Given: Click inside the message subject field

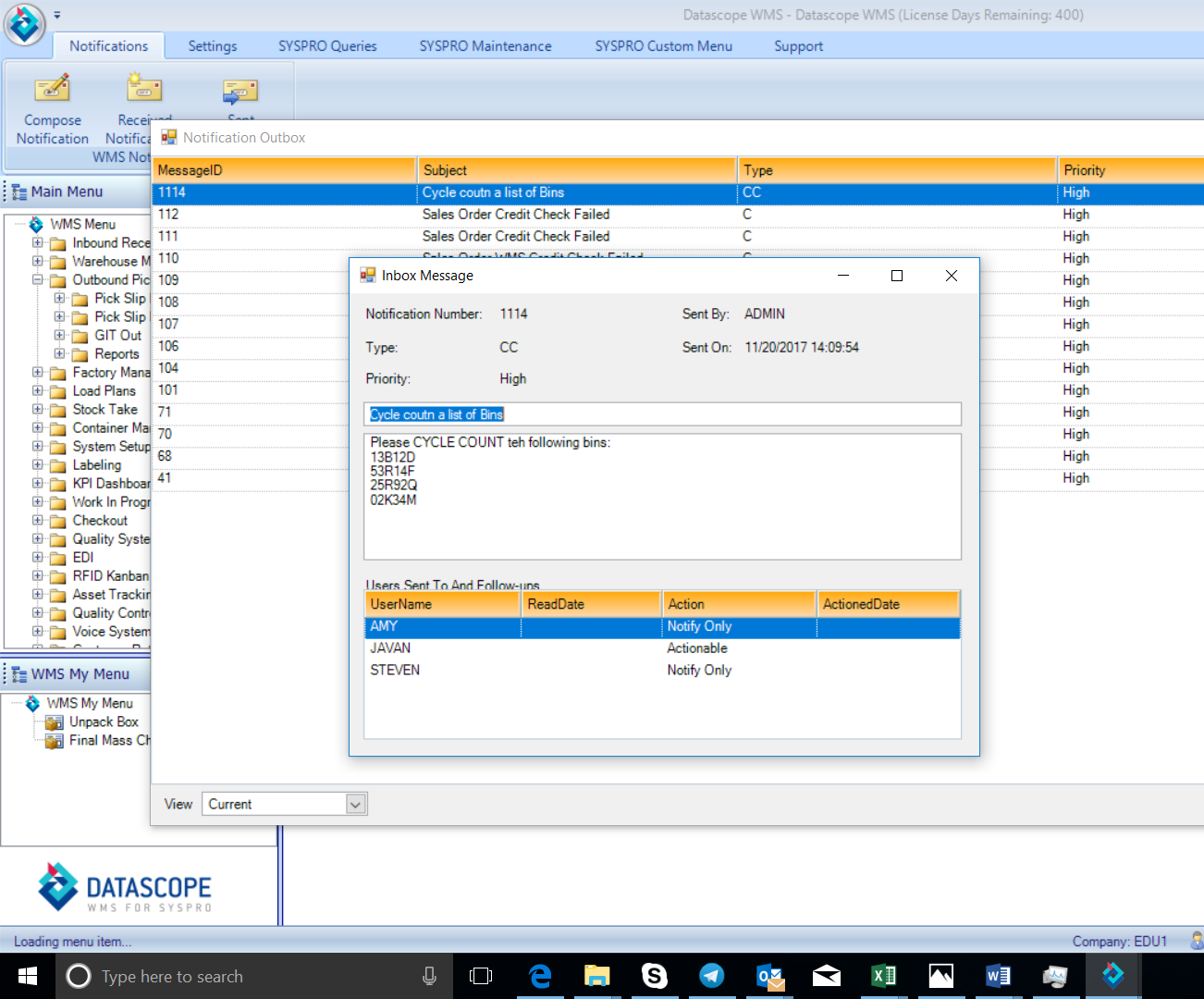Looking at the screenshot, I should (662, 413).
